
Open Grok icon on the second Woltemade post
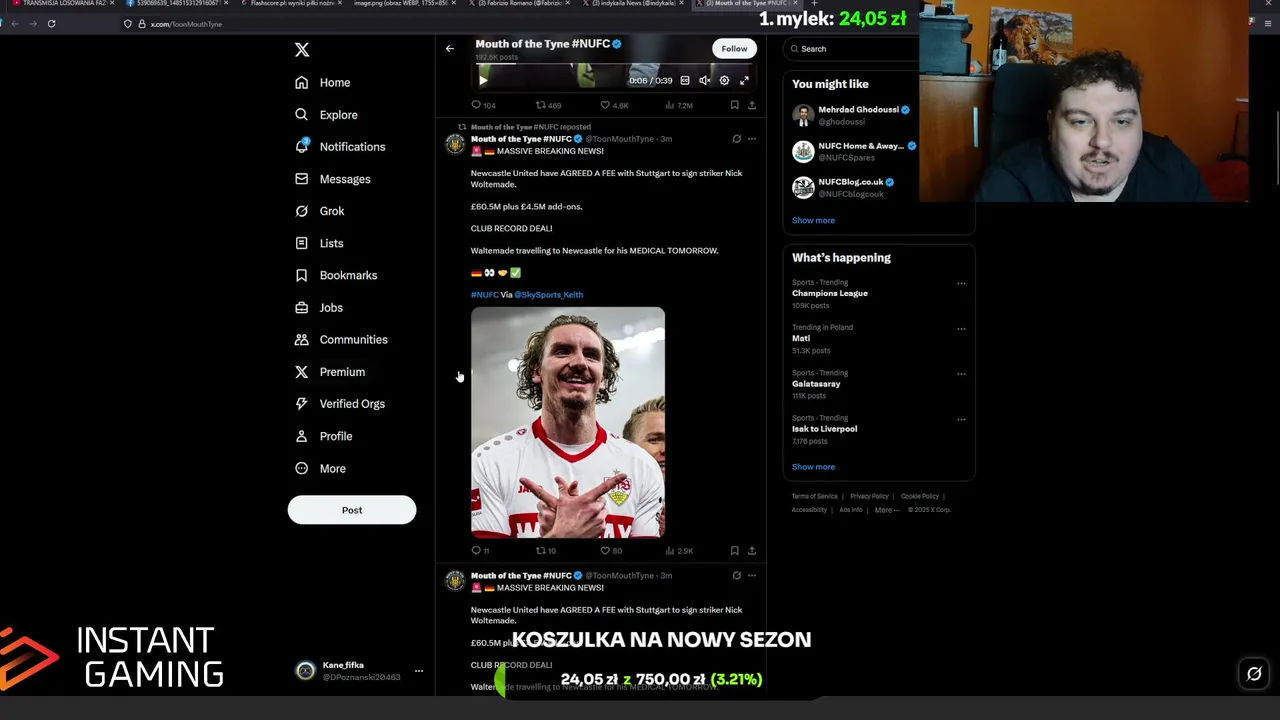click(x=737, y=576)
